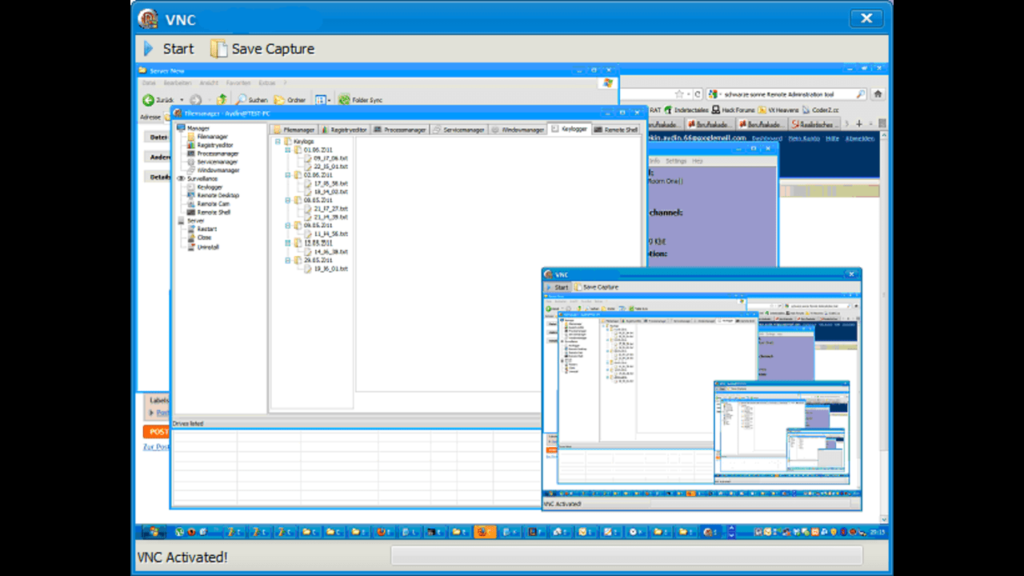Collapse the 29.05.2011 keylog folder
This screenshot has height=576, width=1024.
coord(287,260)
